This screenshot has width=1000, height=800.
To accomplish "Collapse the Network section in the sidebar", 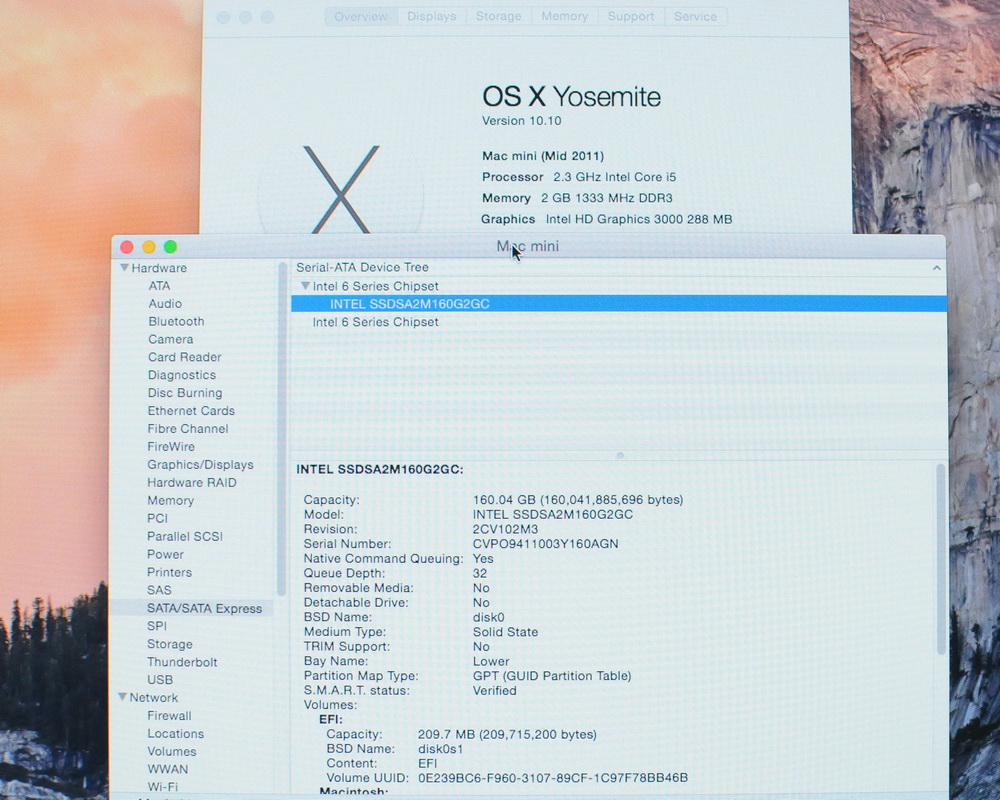I will 122,697.
